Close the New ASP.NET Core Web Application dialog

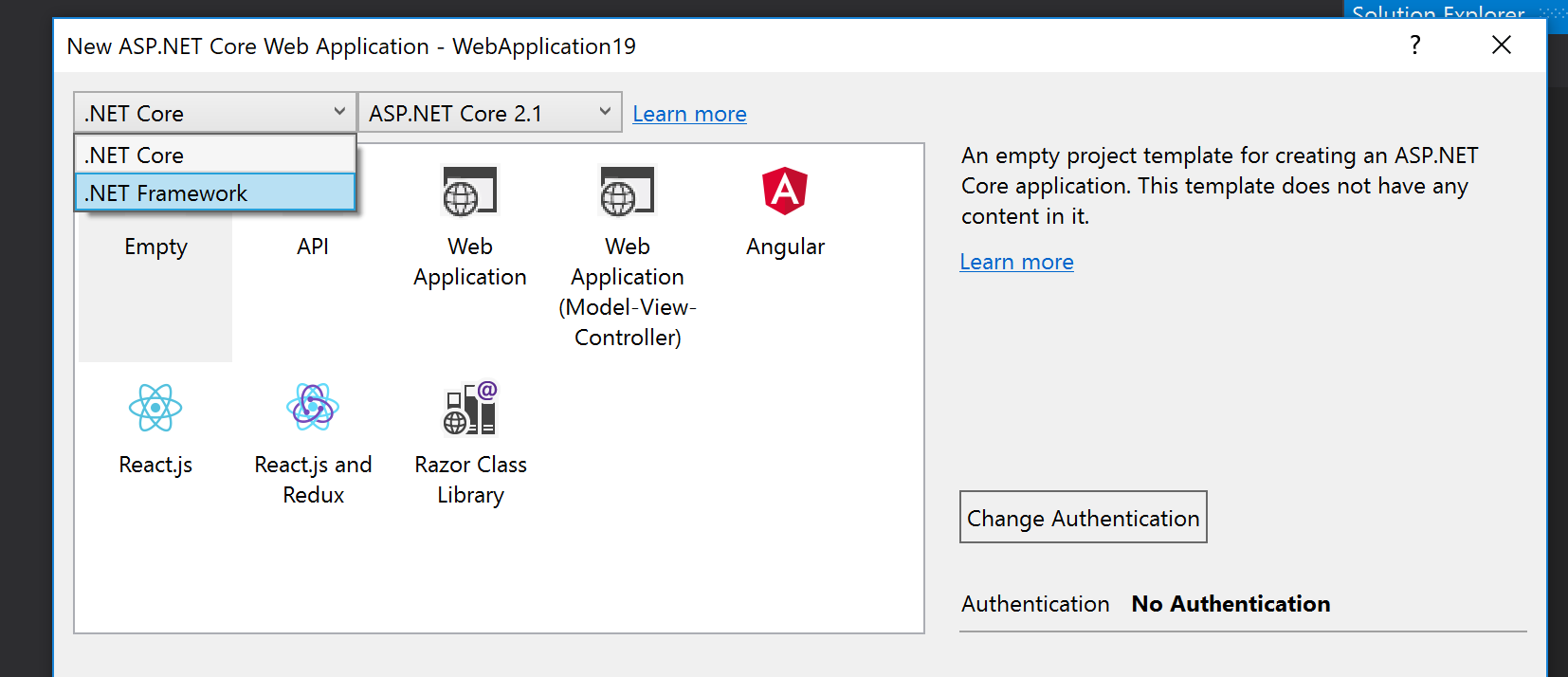[x=1502, y=46]
